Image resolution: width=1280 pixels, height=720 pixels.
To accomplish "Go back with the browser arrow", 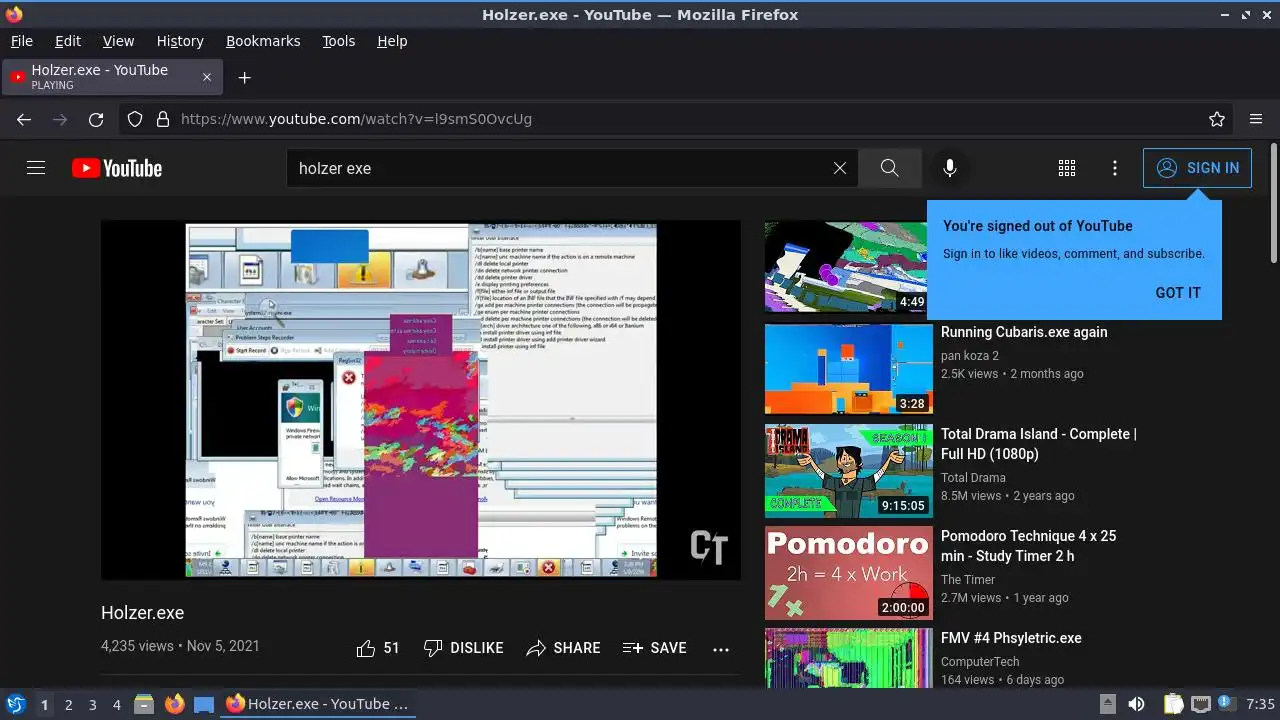I will tap(24, 119).
